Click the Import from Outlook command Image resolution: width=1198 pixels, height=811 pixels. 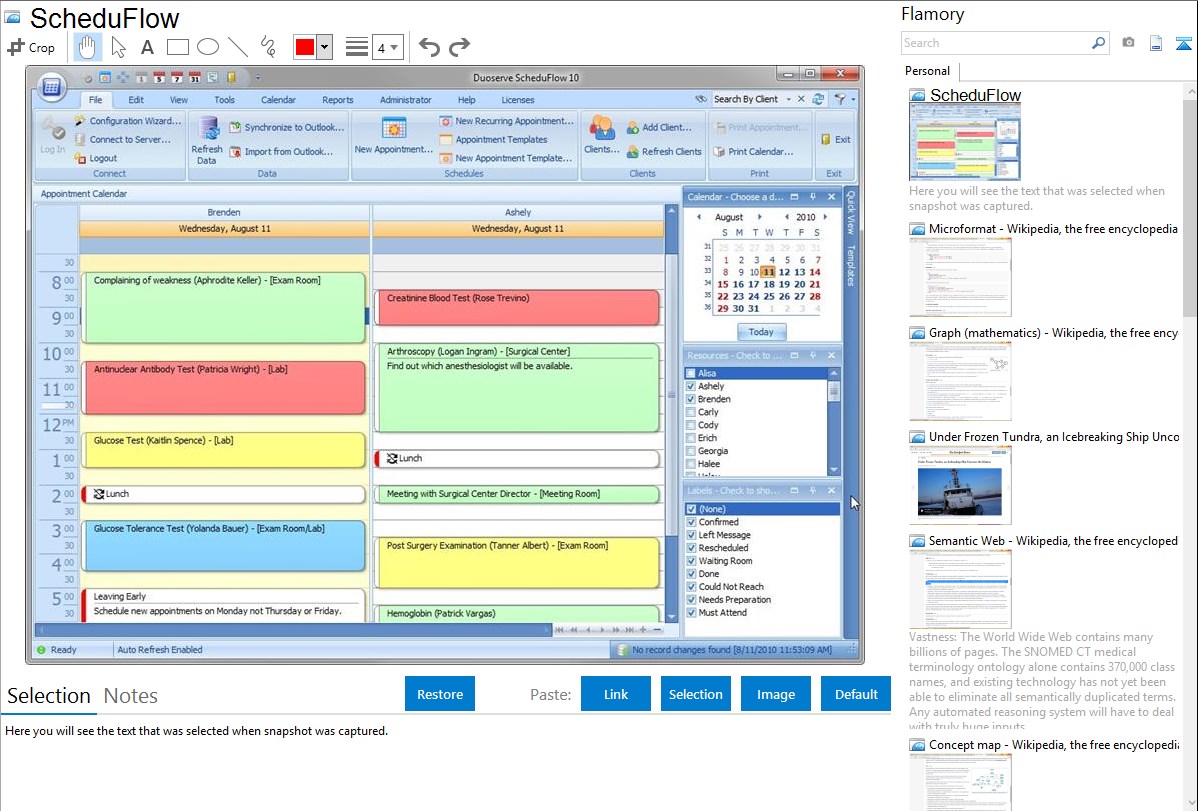coord(281,151)
